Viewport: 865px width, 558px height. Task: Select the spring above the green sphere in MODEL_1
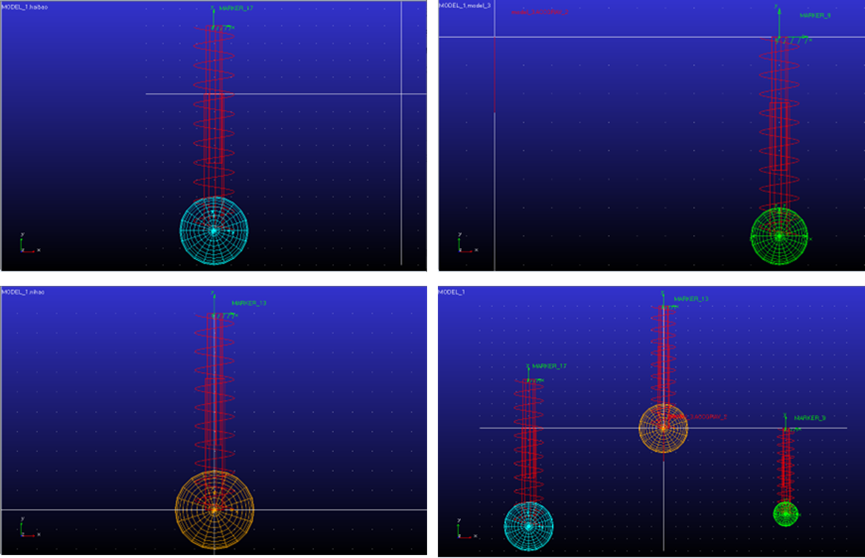(786, 466)
